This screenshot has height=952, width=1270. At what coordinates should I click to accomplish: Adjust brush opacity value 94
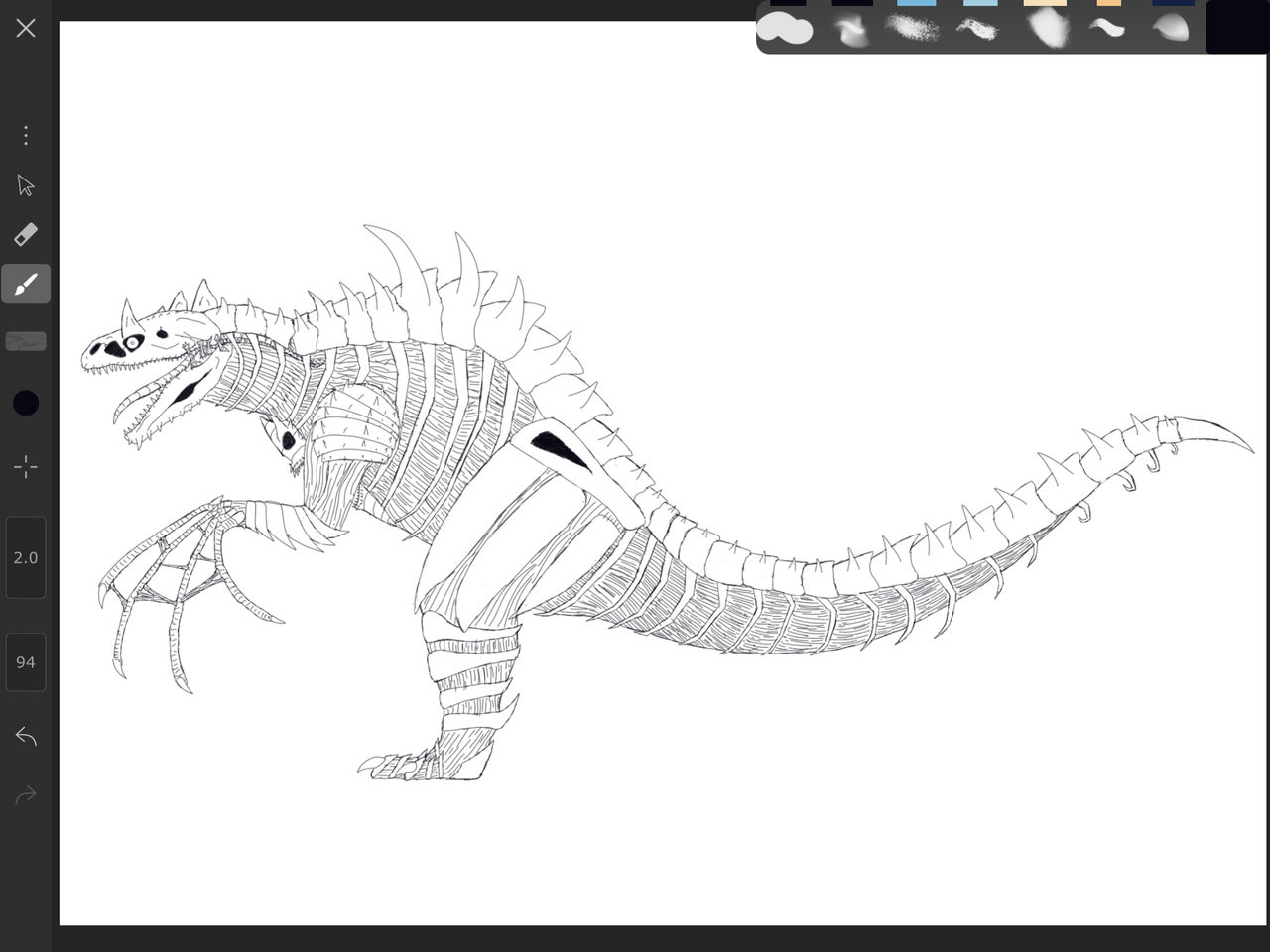(26, 661)
